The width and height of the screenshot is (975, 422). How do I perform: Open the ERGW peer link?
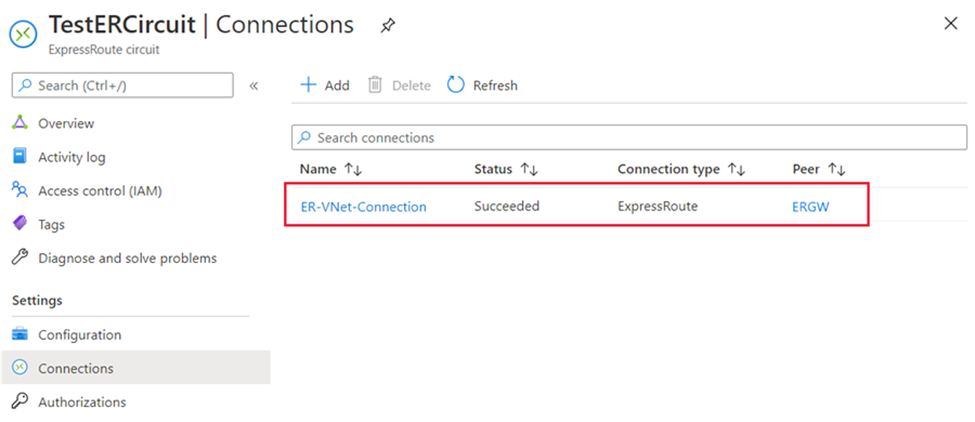811,207
